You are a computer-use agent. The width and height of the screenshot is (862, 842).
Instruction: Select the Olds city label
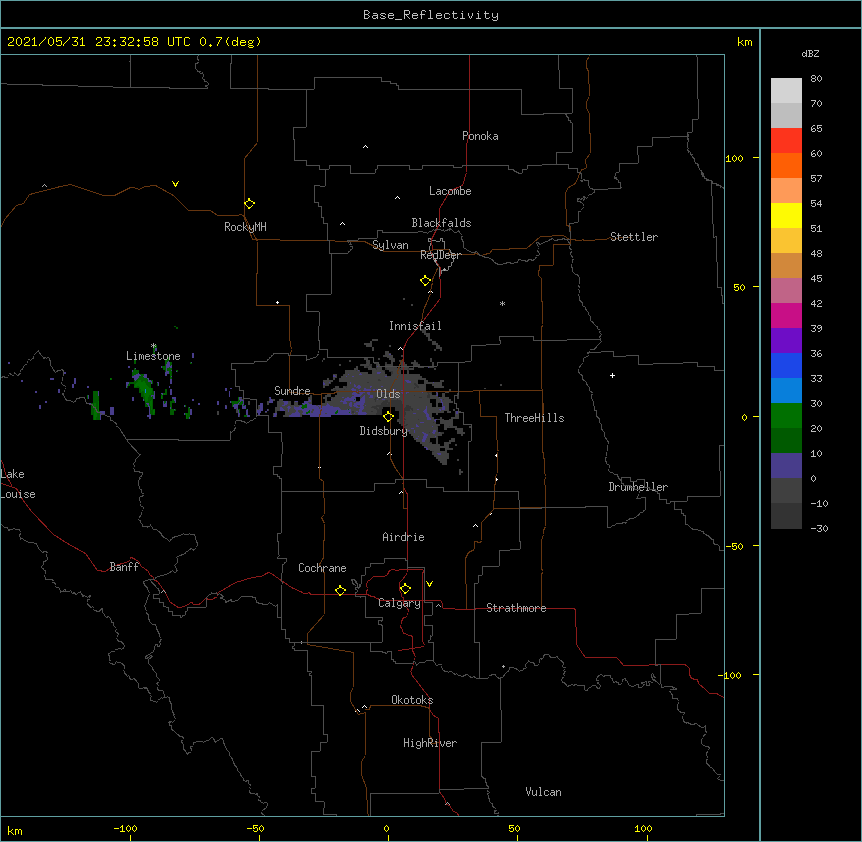[388, 394]
